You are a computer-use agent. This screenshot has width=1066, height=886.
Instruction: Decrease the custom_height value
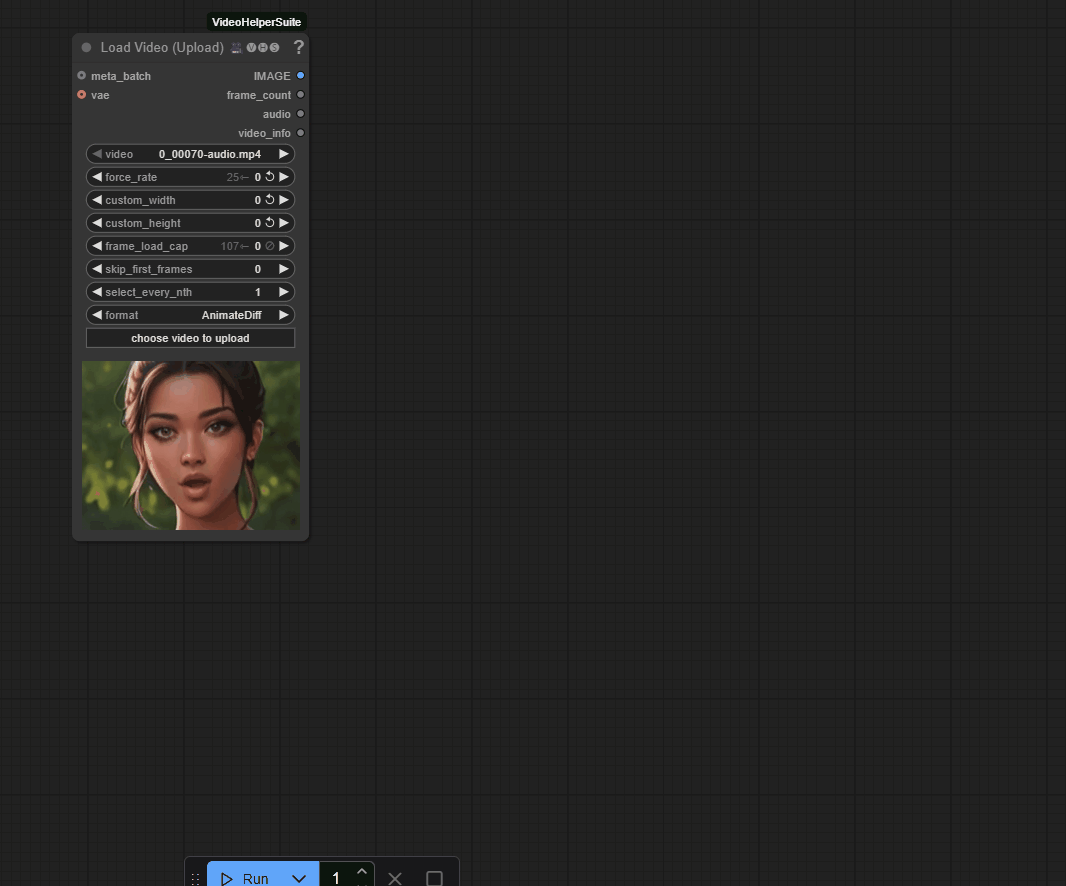(97, 223)
